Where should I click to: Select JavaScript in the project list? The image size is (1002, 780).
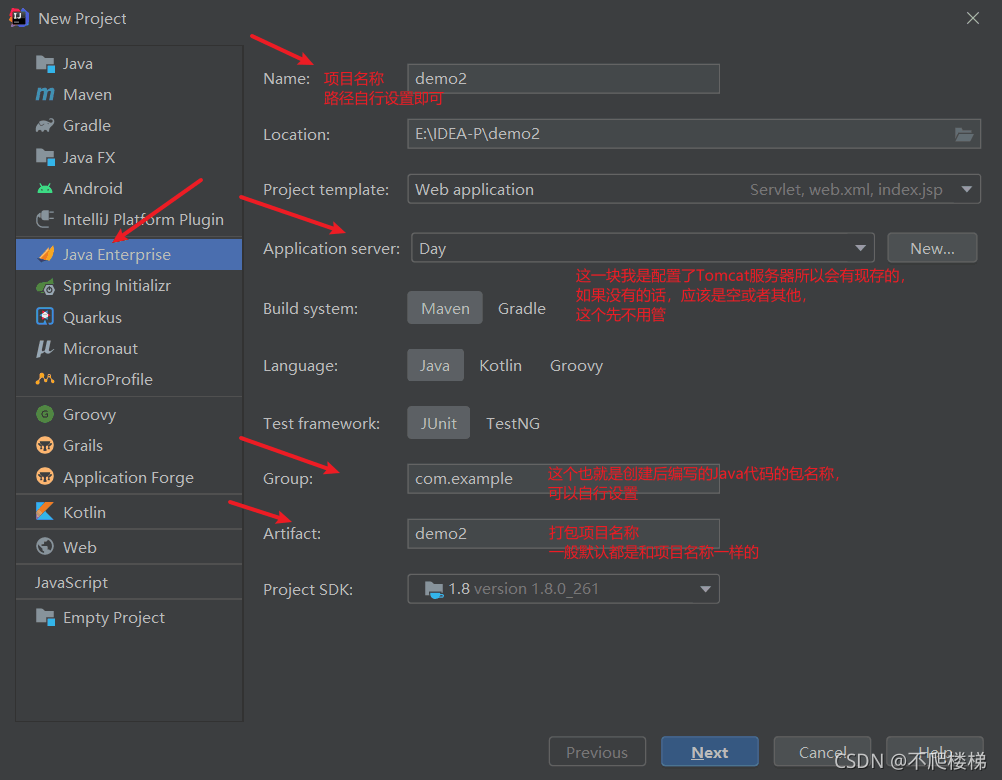129,582
